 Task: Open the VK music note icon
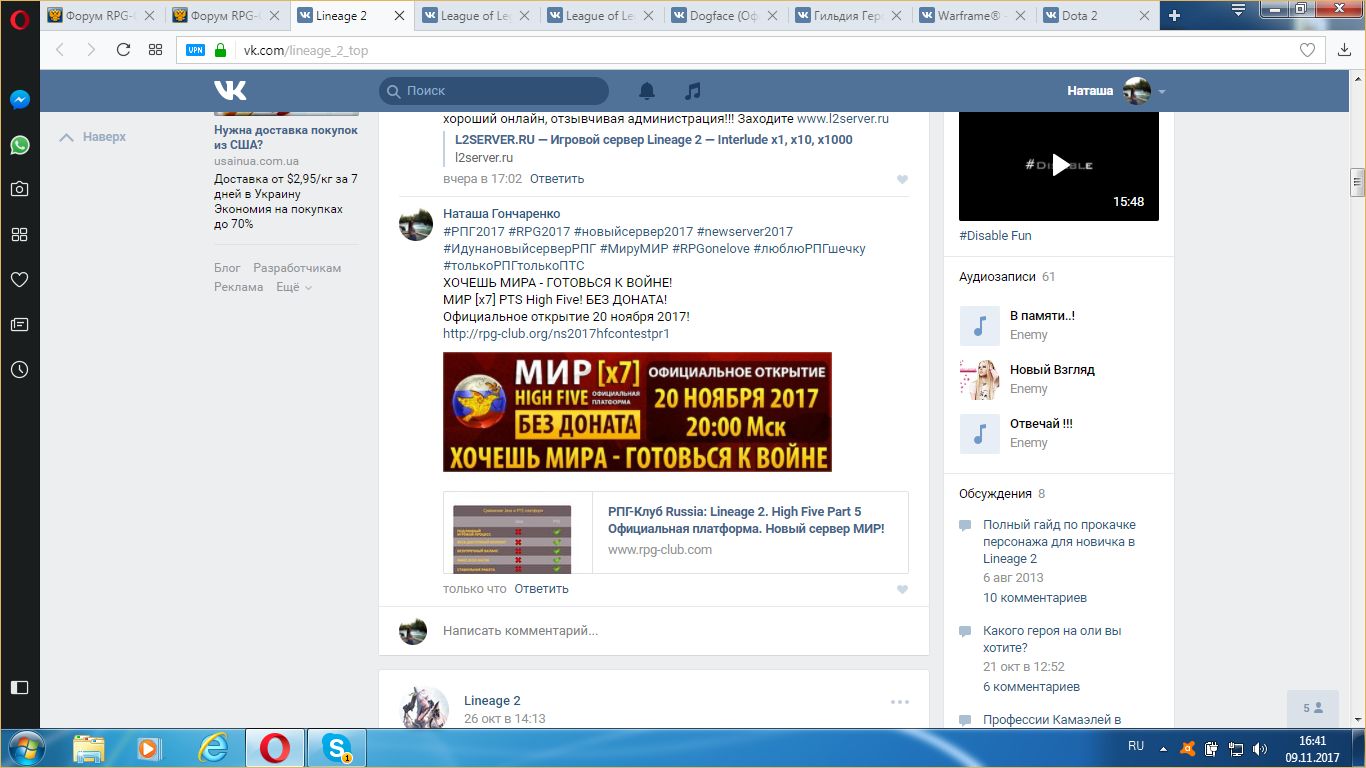tap(692, 91)
